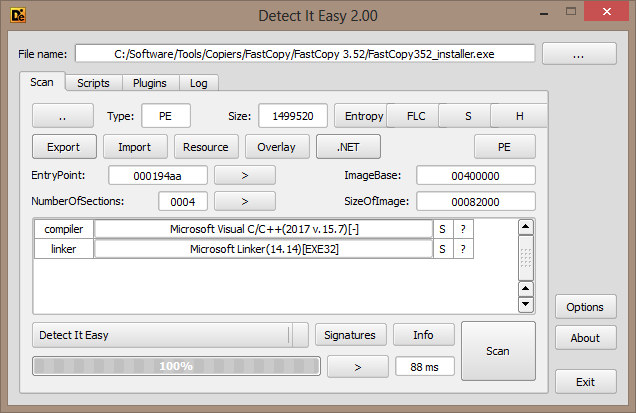Open the Resource viewer
Screen dimensions: 636x413
coord(206,147)
